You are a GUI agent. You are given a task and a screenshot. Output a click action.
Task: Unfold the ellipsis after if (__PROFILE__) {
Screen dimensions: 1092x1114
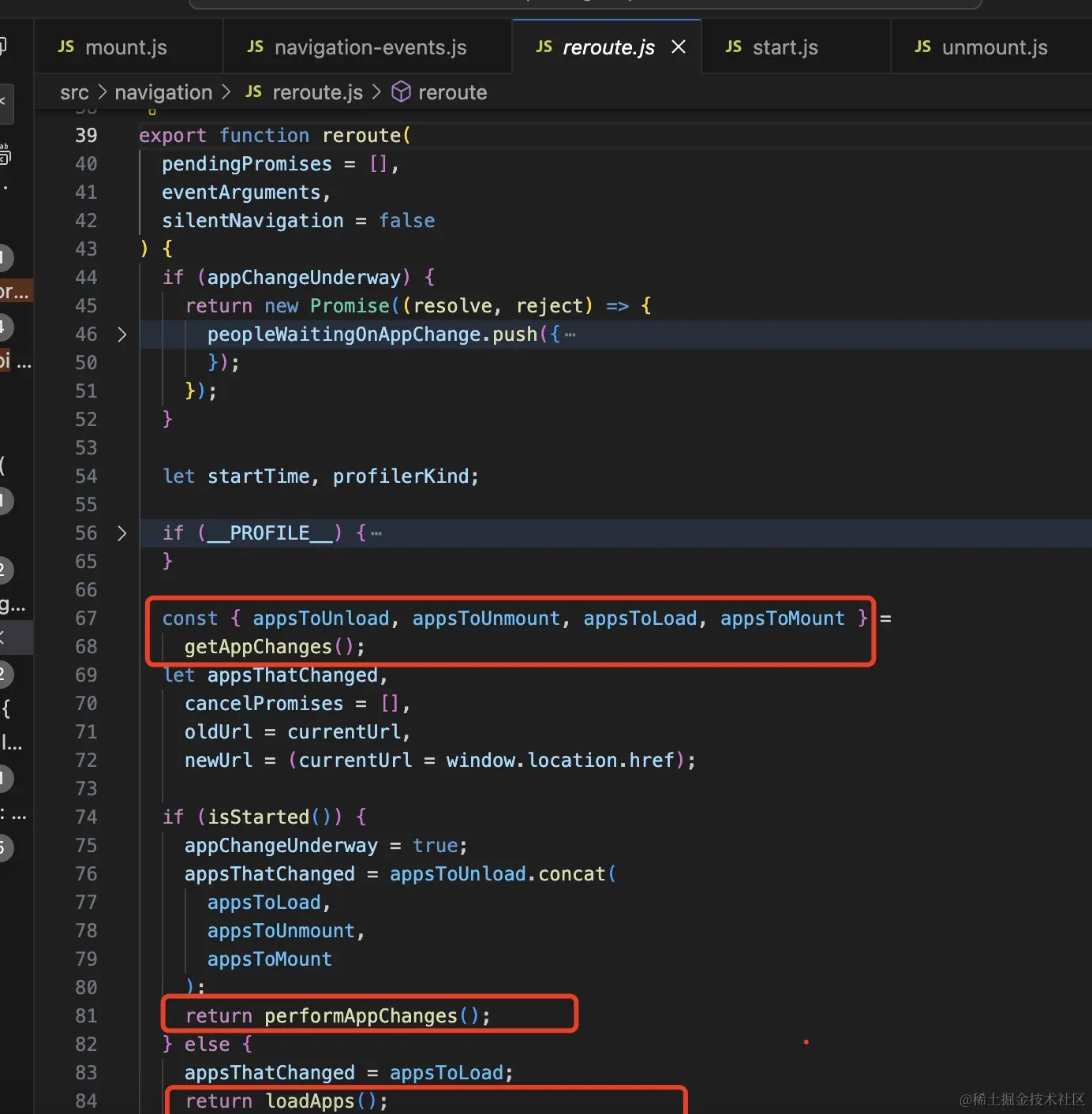pyautogui.click(x=376, y=533)
